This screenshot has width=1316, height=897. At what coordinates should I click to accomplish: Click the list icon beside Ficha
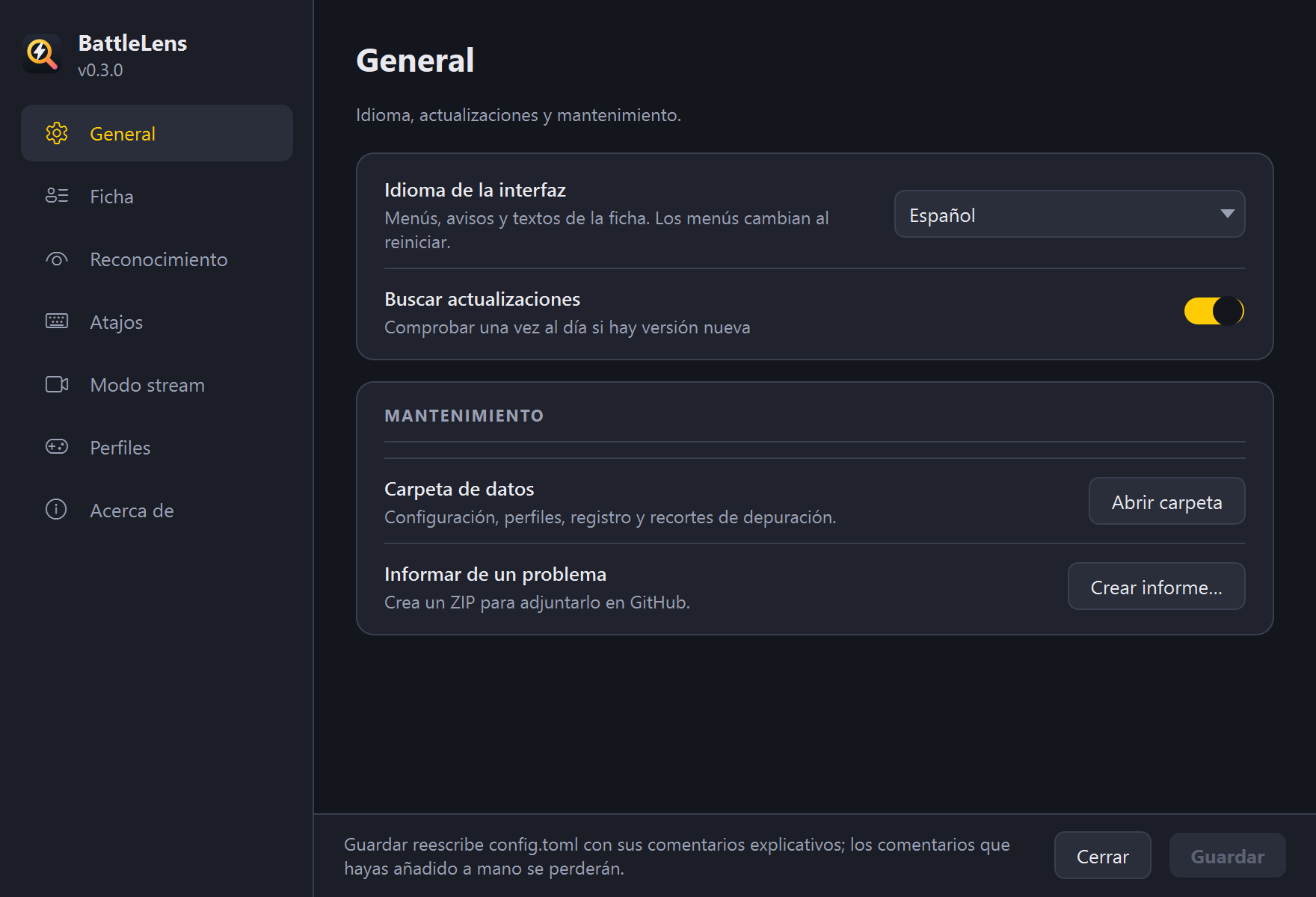click(57, 196)
